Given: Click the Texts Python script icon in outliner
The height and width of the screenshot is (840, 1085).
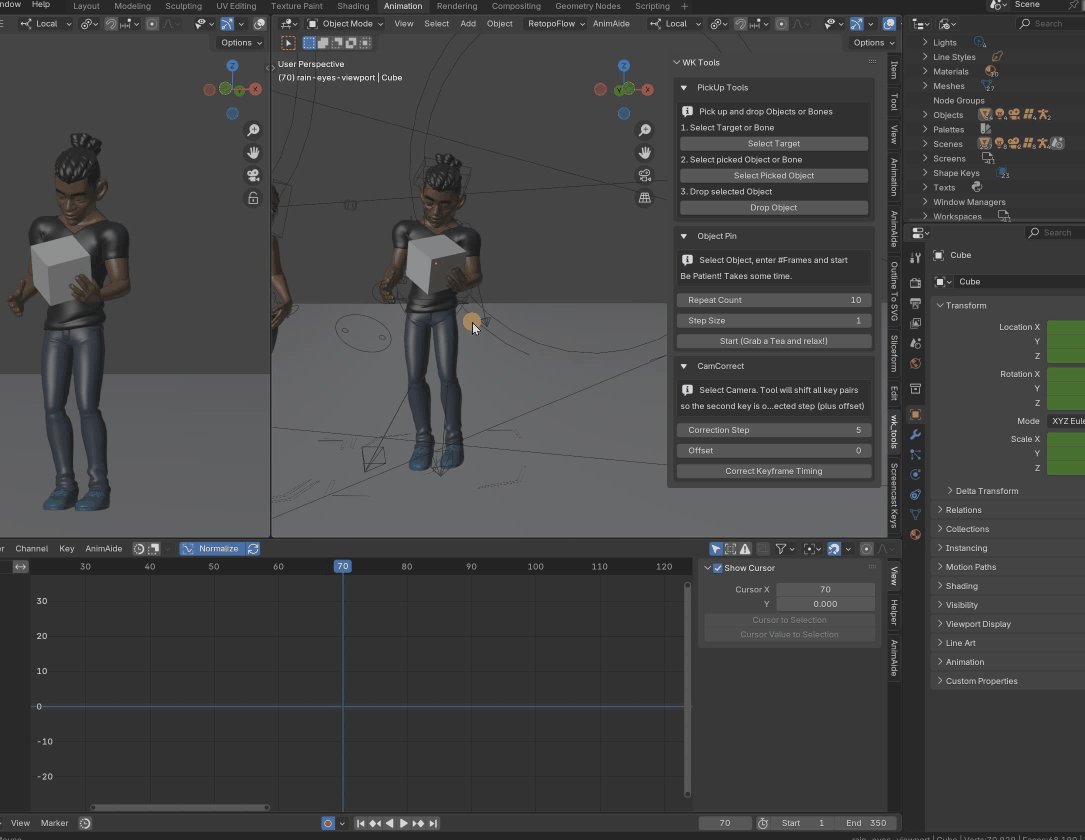Looking at the screenshot, I should pyautogui.click(x=977, y=187).
